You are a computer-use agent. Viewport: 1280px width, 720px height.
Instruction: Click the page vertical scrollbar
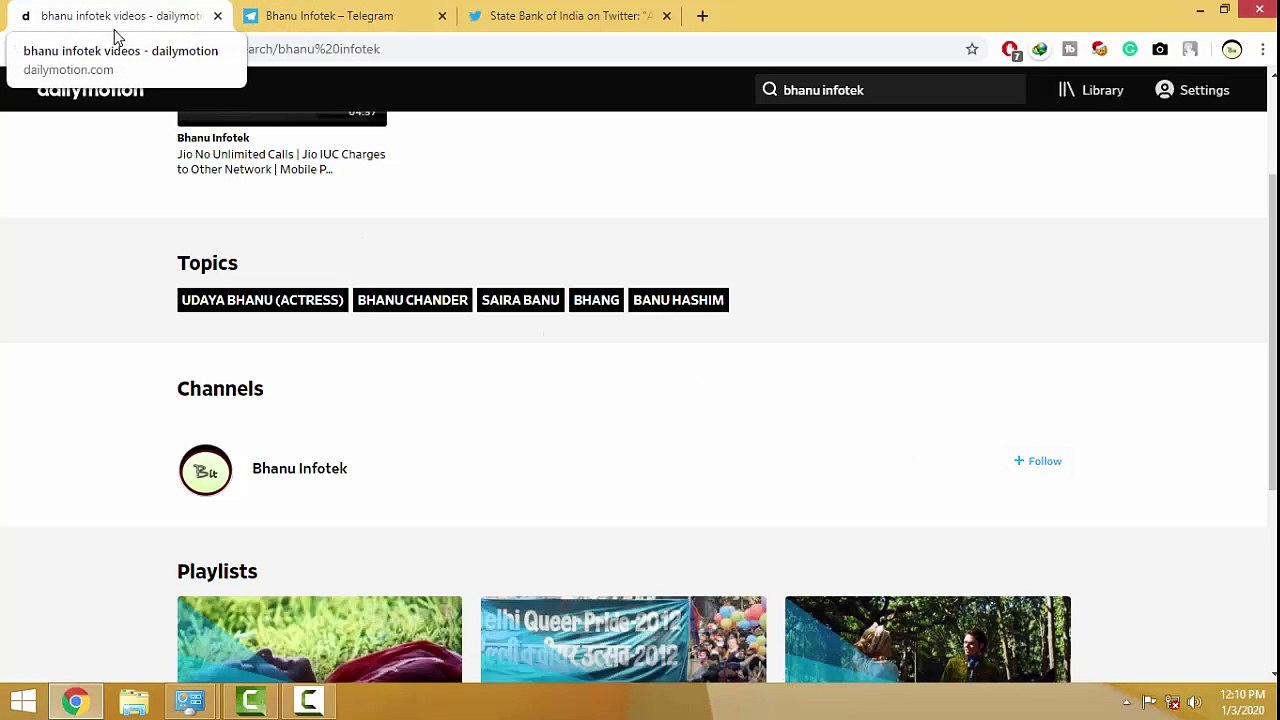point(1273,330)
